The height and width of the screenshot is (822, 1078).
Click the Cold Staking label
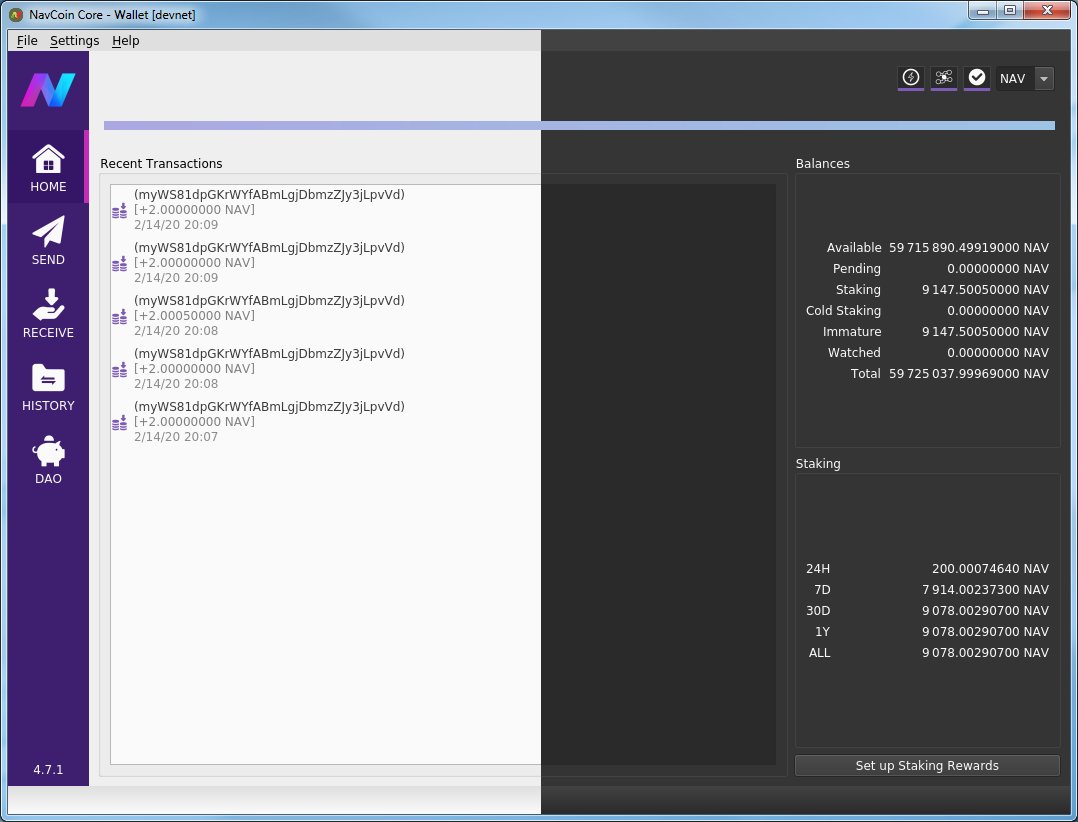pyautogui.click(x=843, y=311)
